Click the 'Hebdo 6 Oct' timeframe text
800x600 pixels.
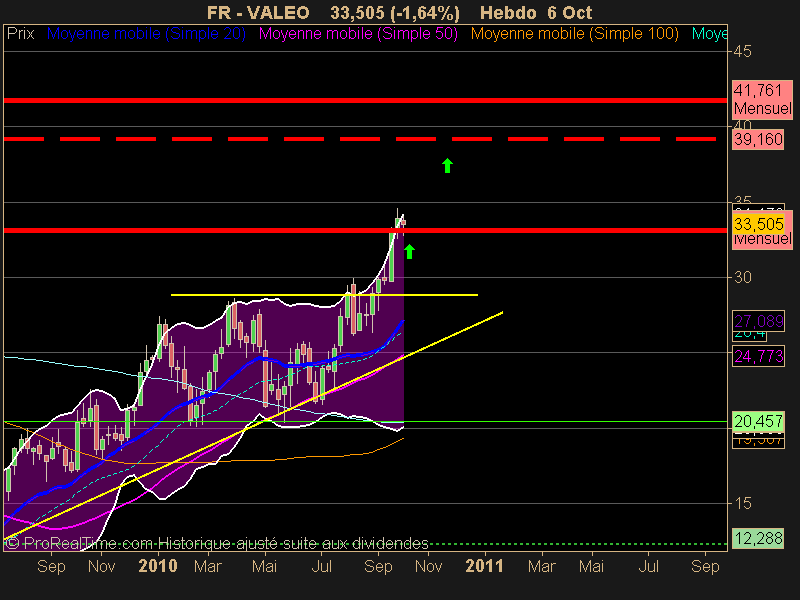536,13
